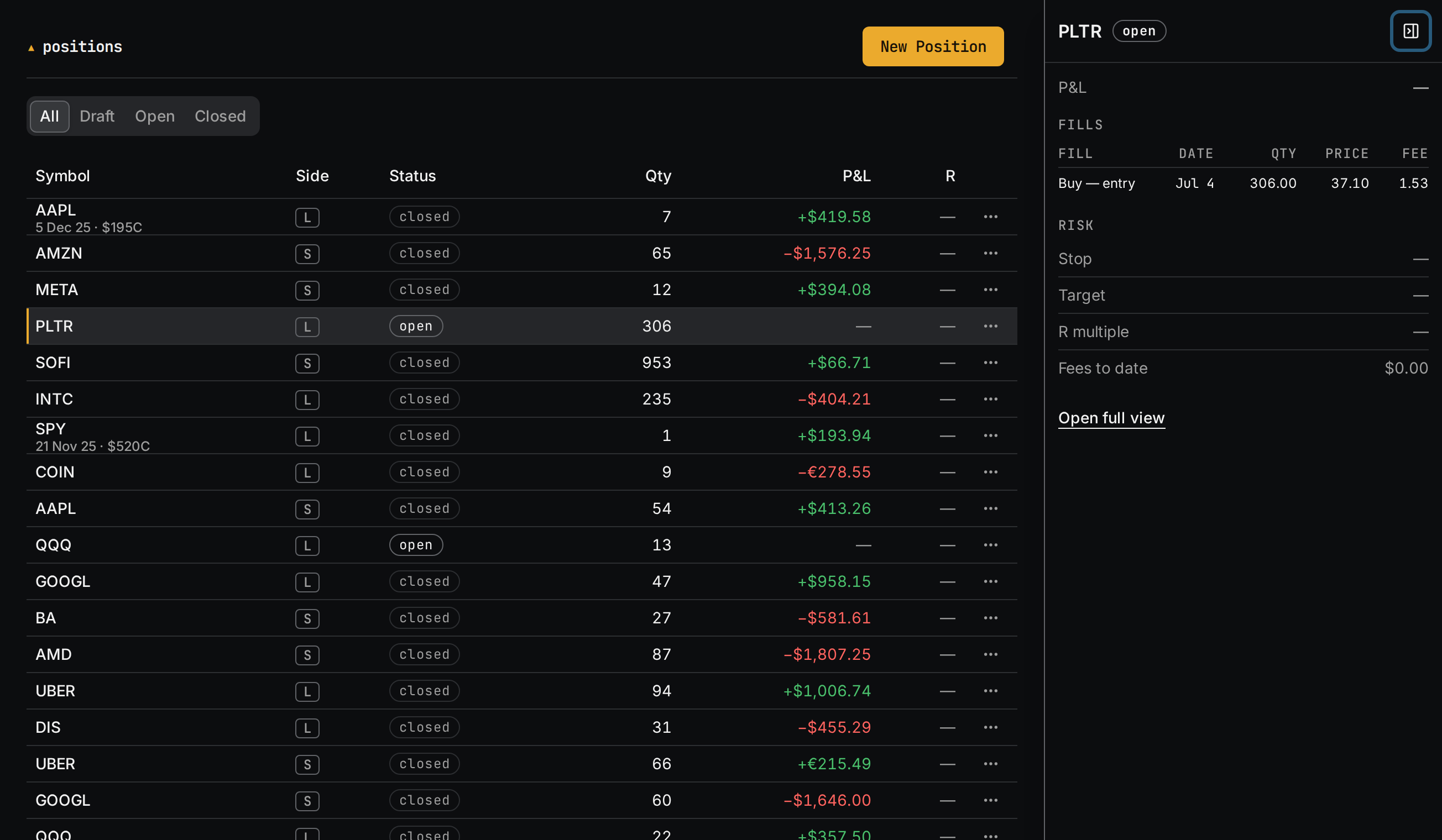Open more actions for PLTR row
Viewport: 1442px width, 840px height.
(990, 326)
